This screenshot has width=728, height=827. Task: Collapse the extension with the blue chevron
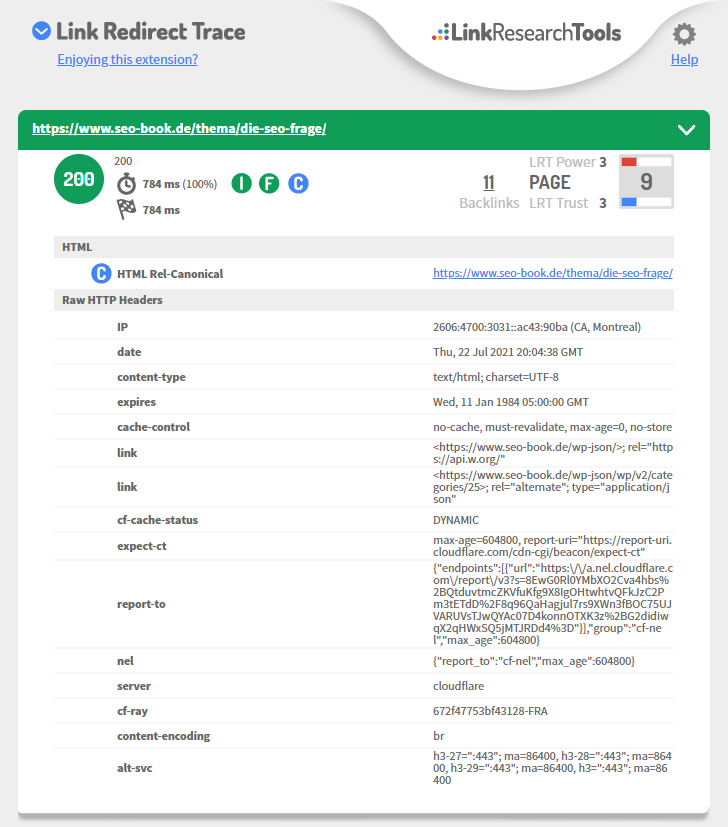pyautogui.click(x=41, y=31)
